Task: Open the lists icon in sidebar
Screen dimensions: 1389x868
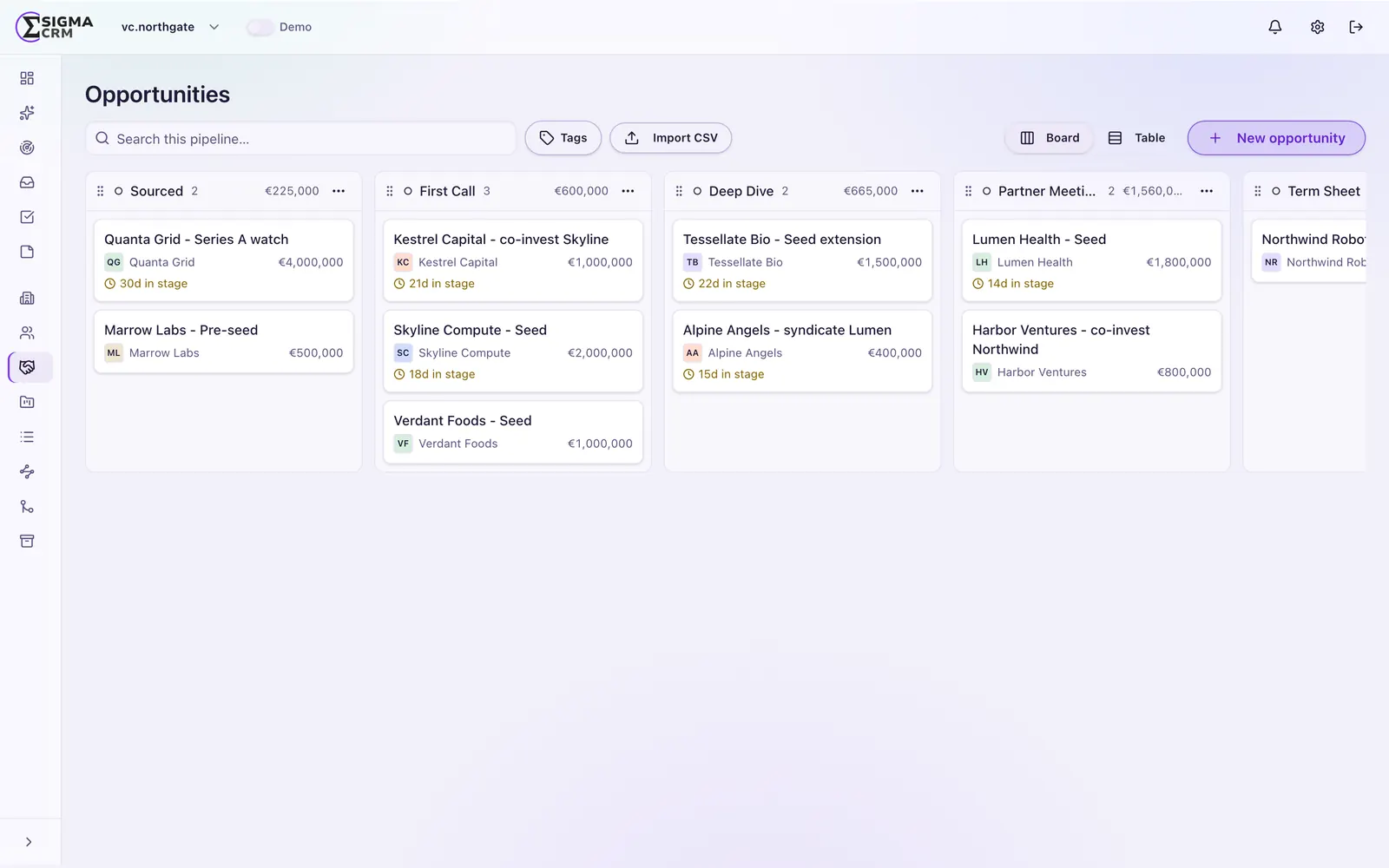Action: coord(27,437)
